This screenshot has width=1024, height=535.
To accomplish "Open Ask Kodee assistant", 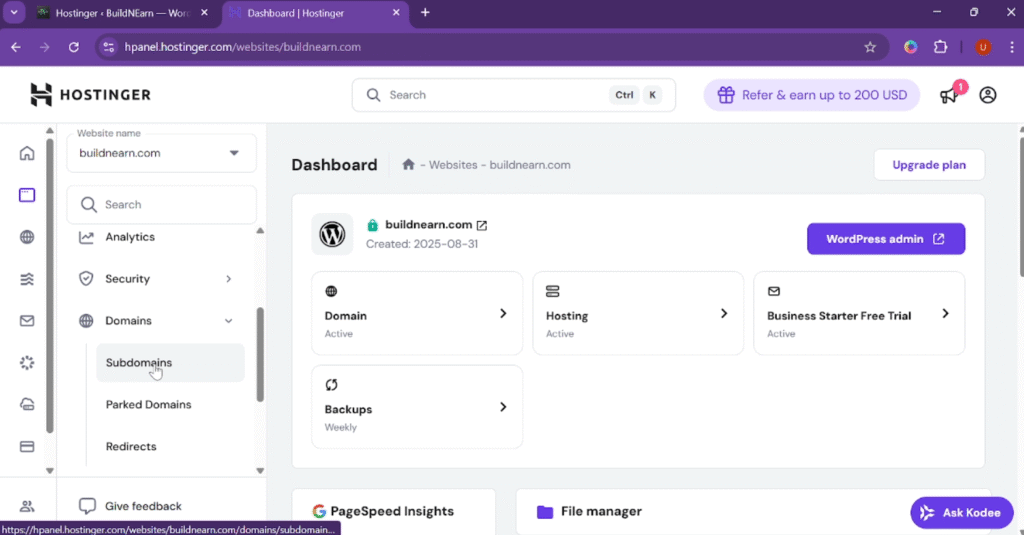I will [961, 513].
